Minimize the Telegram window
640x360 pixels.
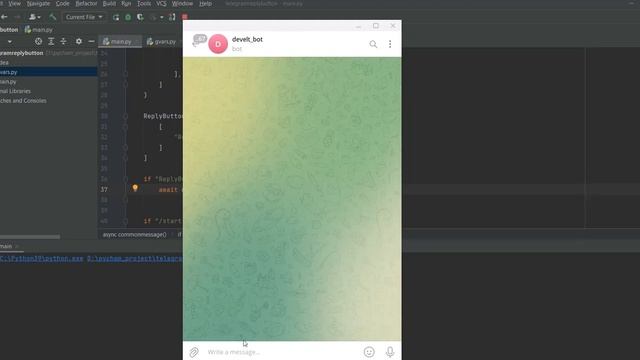358,26
